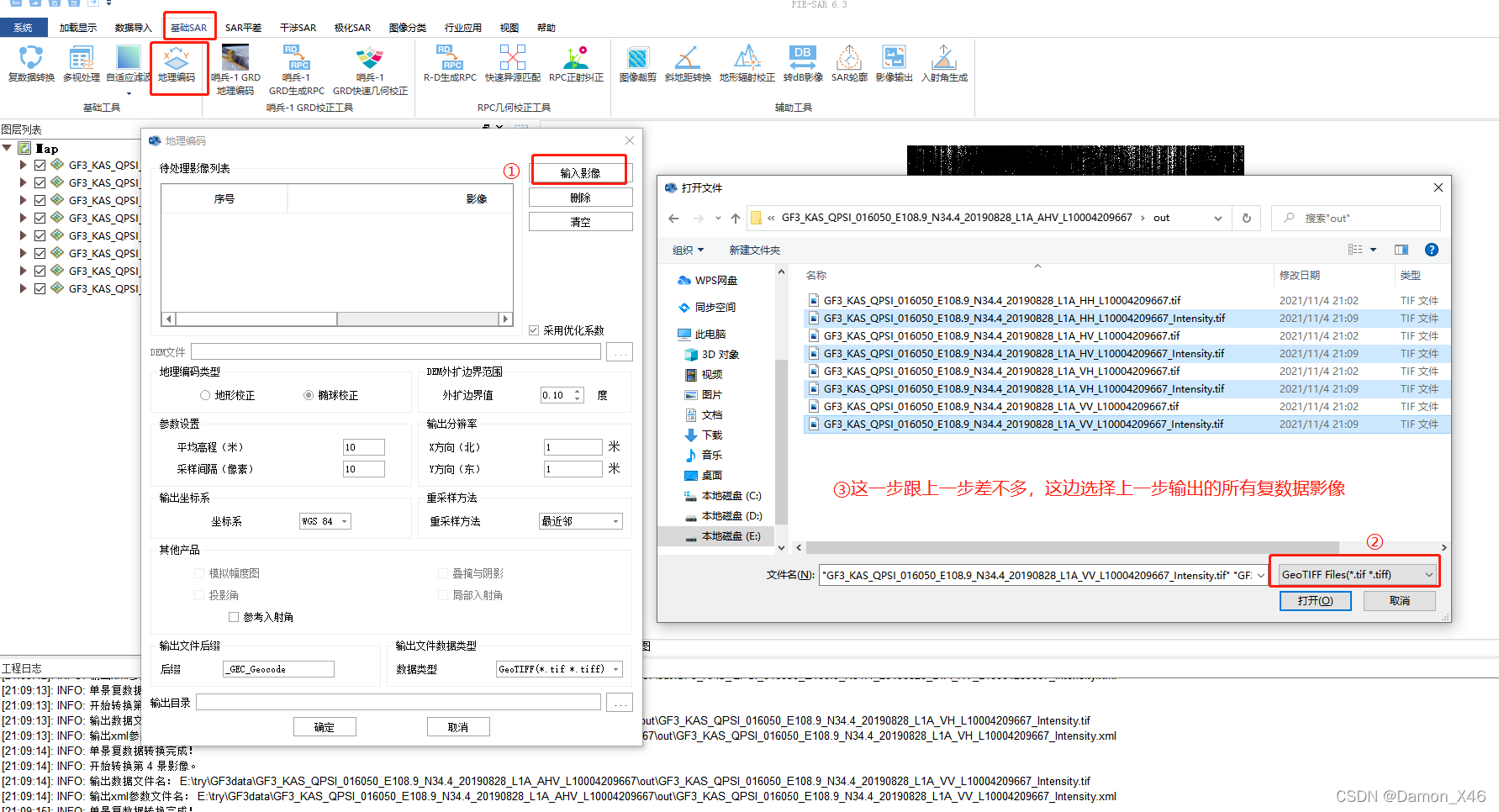1499x812 pixels.
Task: Uncheck the last GF3_KAS_QPSI layer checkbox
Action: coord(40,288)
